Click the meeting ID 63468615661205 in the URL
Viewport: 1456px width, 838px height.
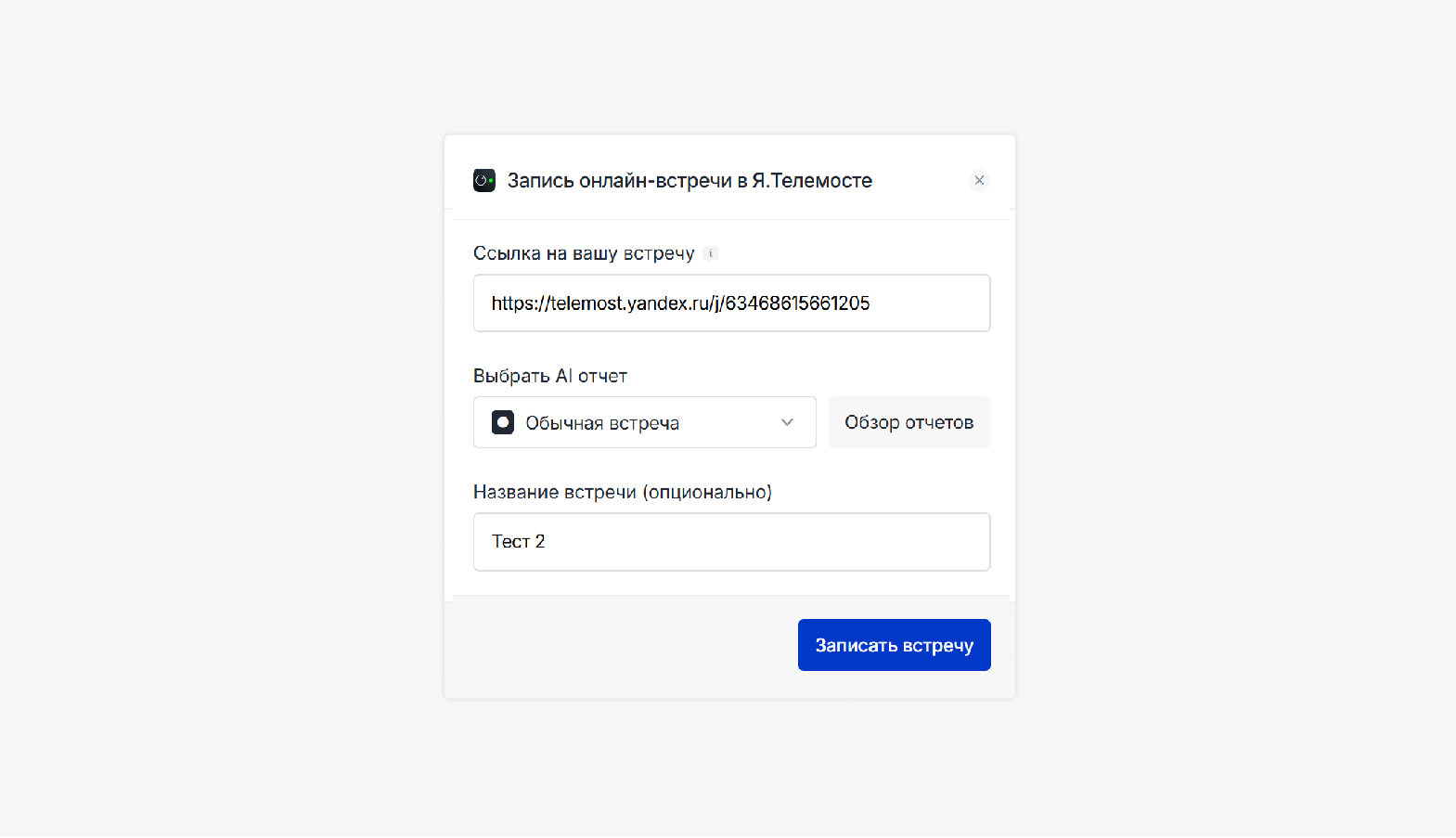coord(797,303)
